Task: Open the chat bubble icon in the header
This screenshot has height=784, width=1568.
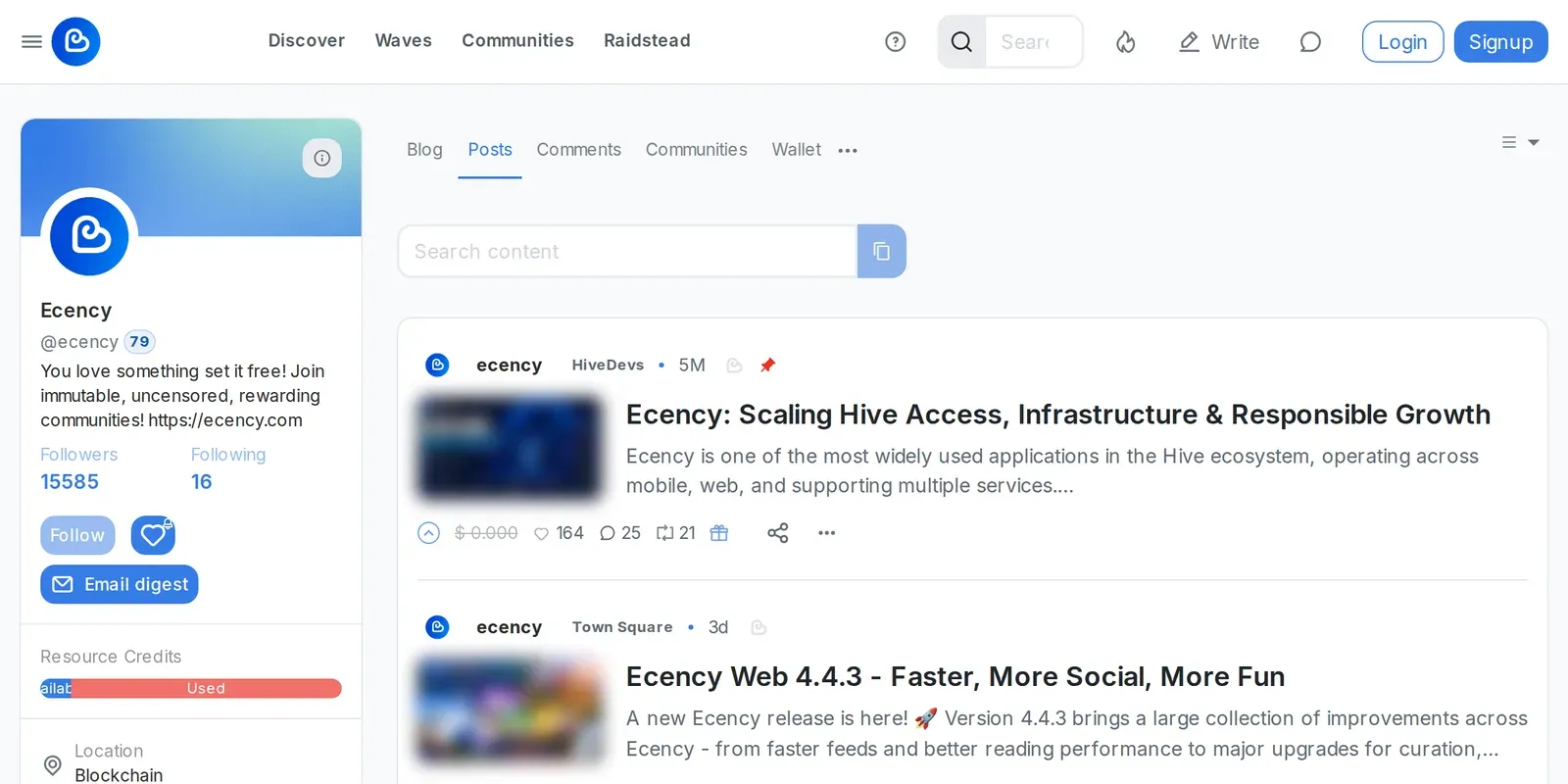Action: pos(1310,41)
